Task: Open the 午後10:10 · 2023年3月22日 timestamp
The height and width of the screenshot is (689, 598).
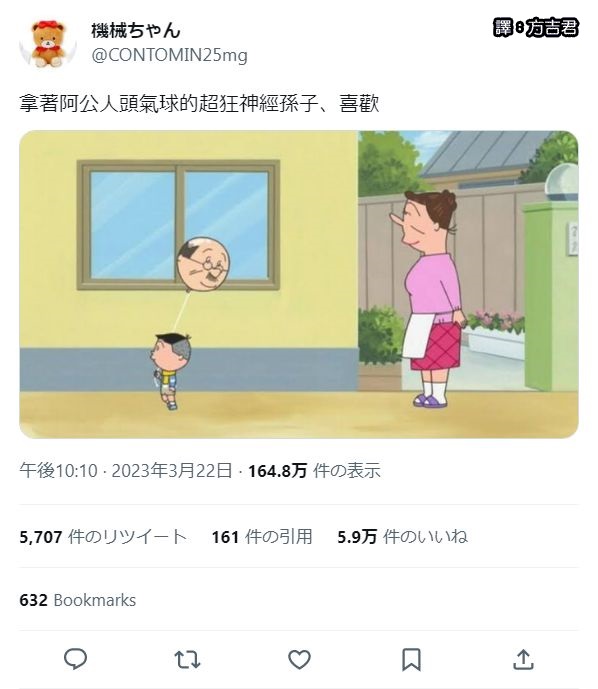Action: (x=126, y=471)
